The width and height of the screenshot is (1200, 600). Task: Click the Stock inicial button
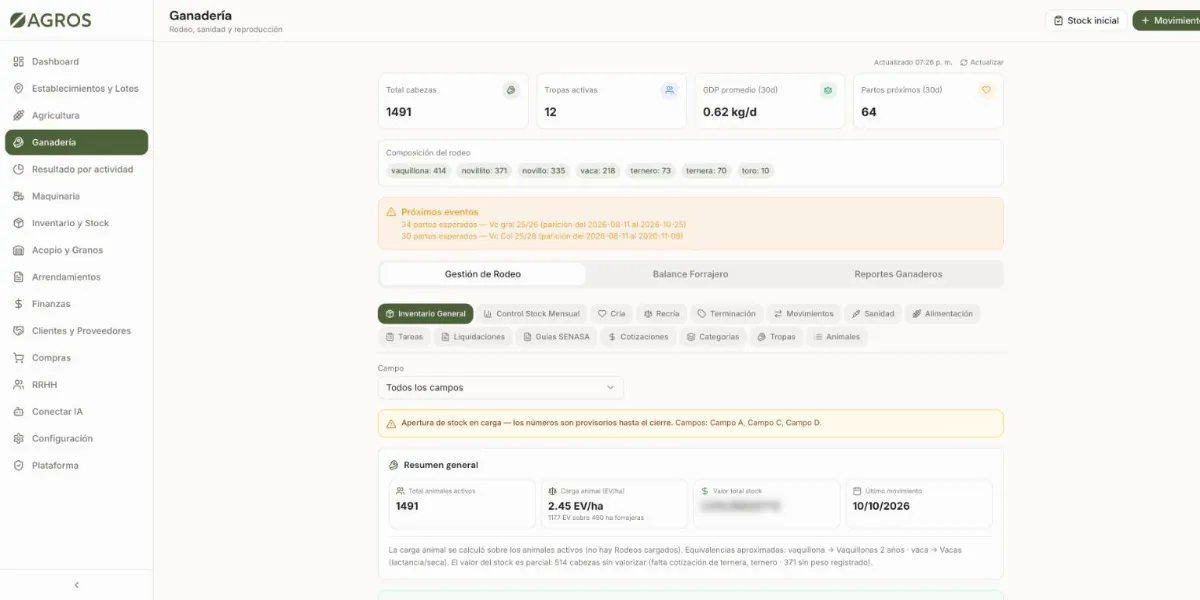pos(1086,21)
